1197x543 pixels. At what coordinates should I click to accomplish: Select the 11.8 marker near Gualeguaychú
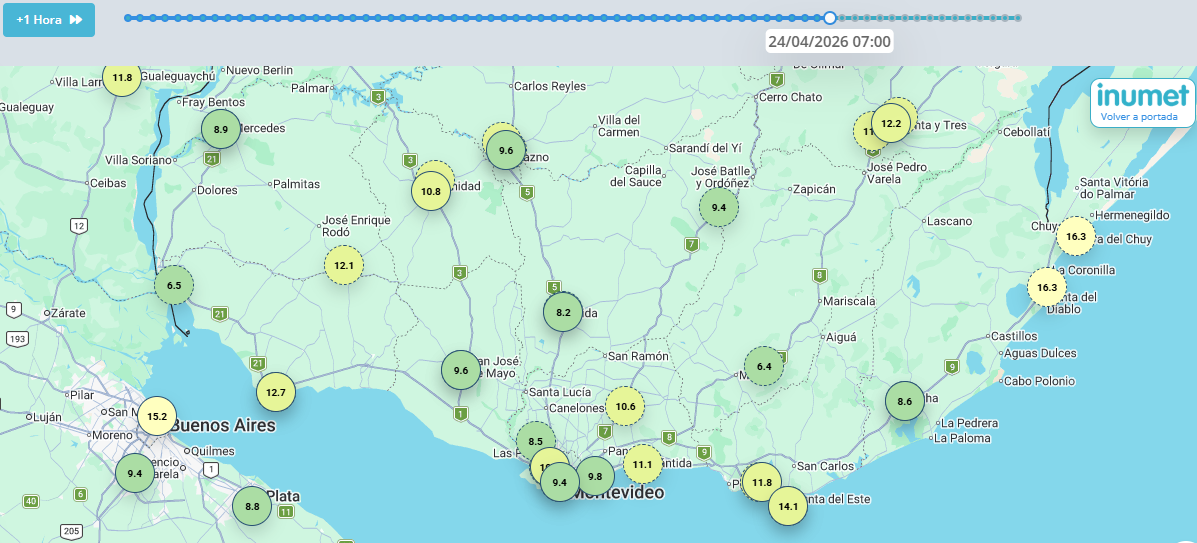pos(122,77)
